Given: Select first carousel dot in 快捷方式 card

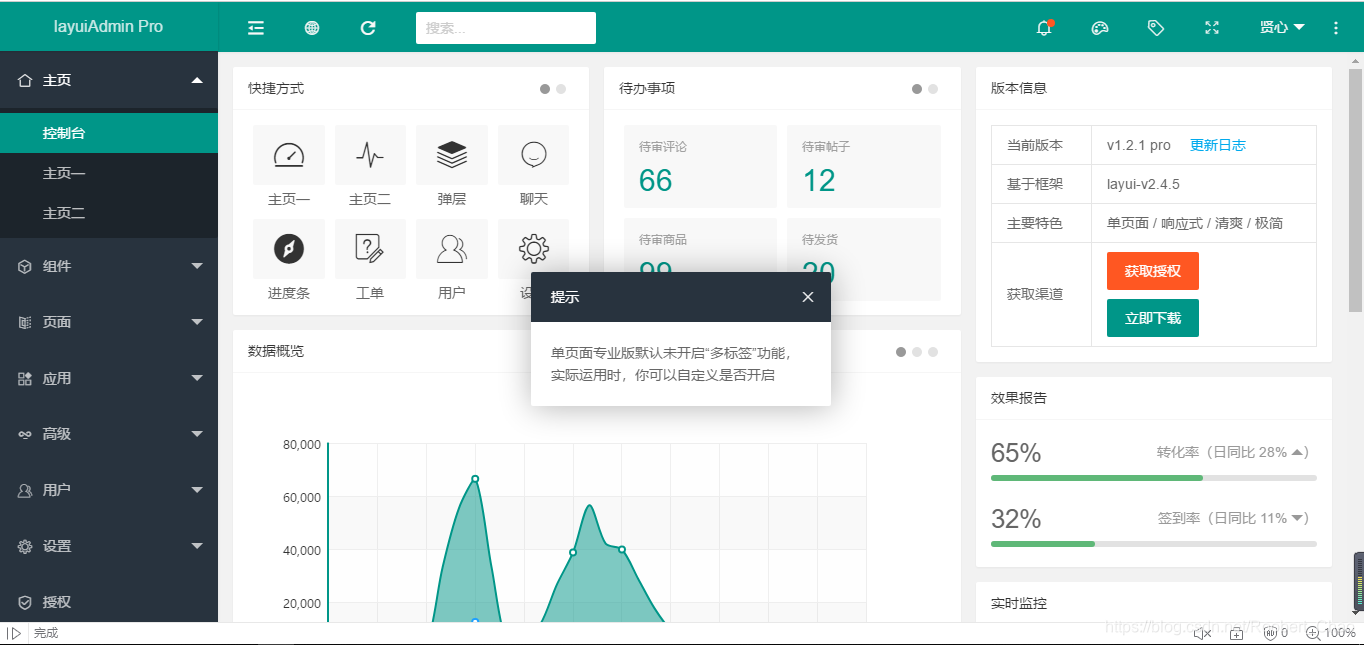Looking at the screenshot, I should click(x=545, y=89).
